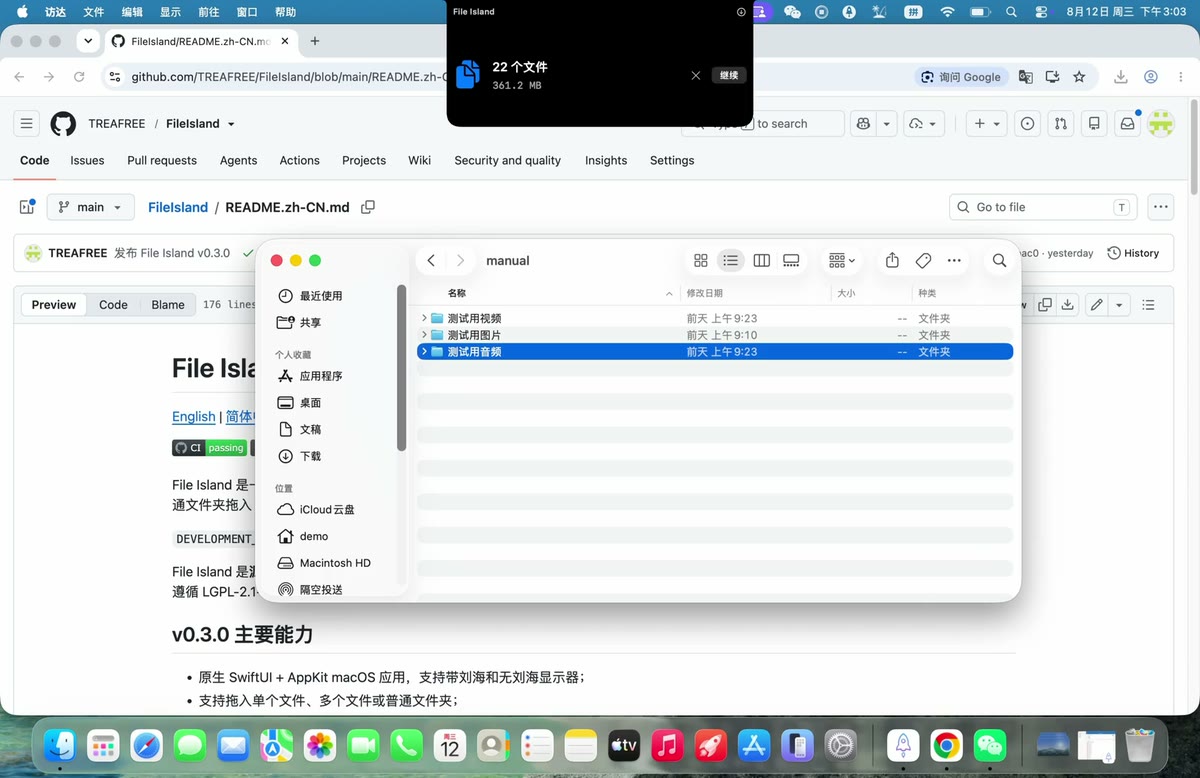The image size is (1200, 778).
Task: Copy the README.zh-CN.md file path
Action: coord(368,207)
